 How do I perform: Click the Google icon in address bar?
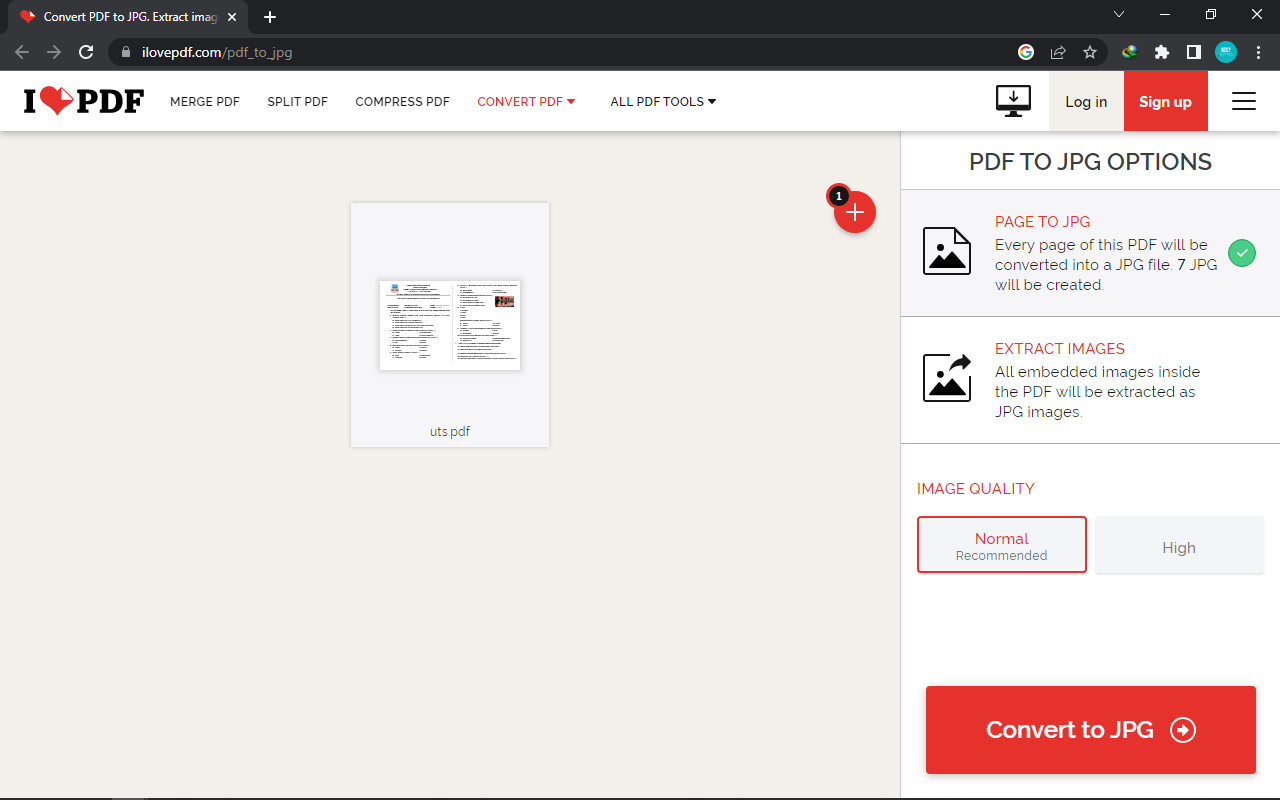coord(1026,52)
